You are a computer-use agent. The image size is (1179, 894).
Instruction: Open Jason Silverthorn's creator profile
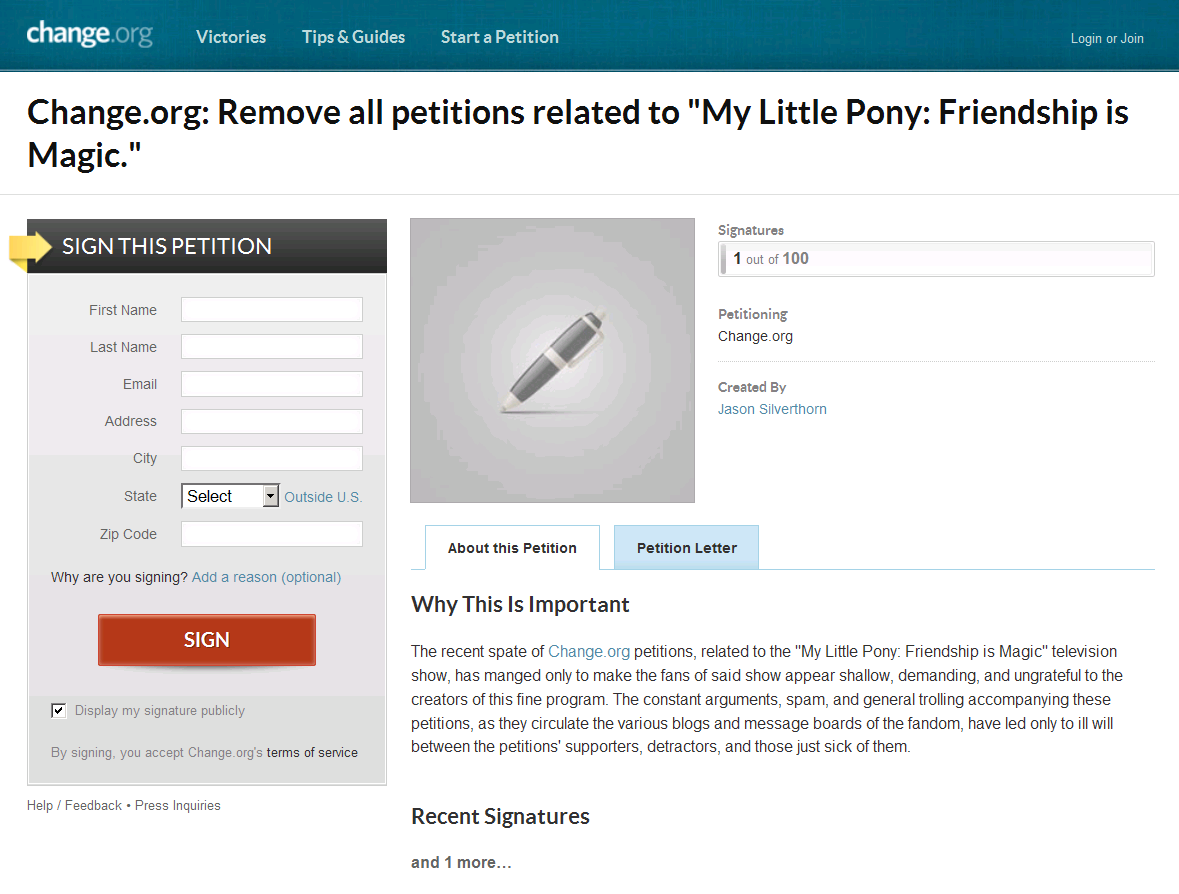[x=772, y=409]
